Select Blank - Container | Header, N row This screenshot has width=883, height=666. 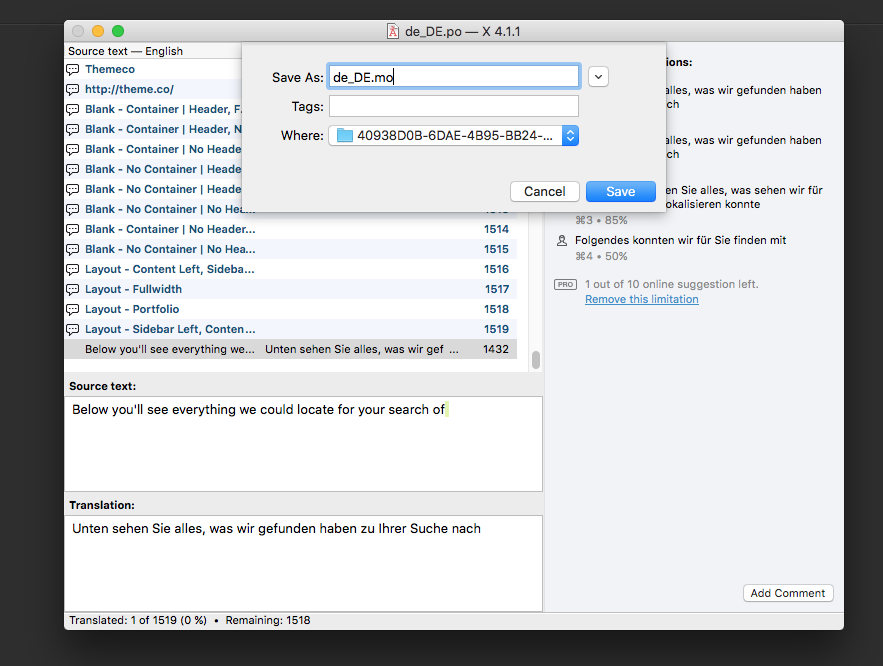(153, 129)
